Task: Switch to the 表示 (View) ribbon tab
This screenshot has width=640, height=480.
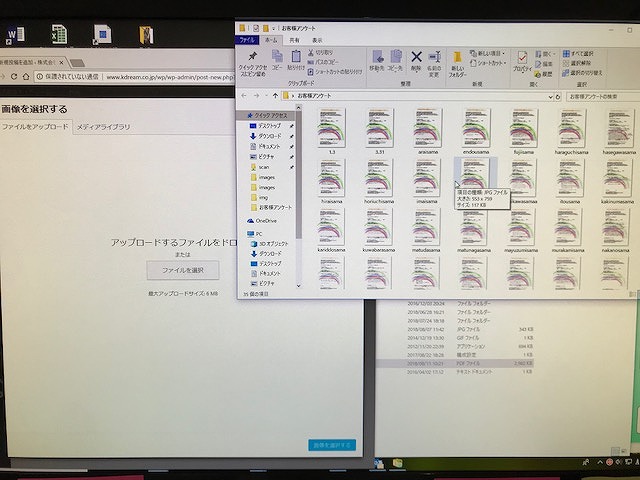Action: click(317, 40)
